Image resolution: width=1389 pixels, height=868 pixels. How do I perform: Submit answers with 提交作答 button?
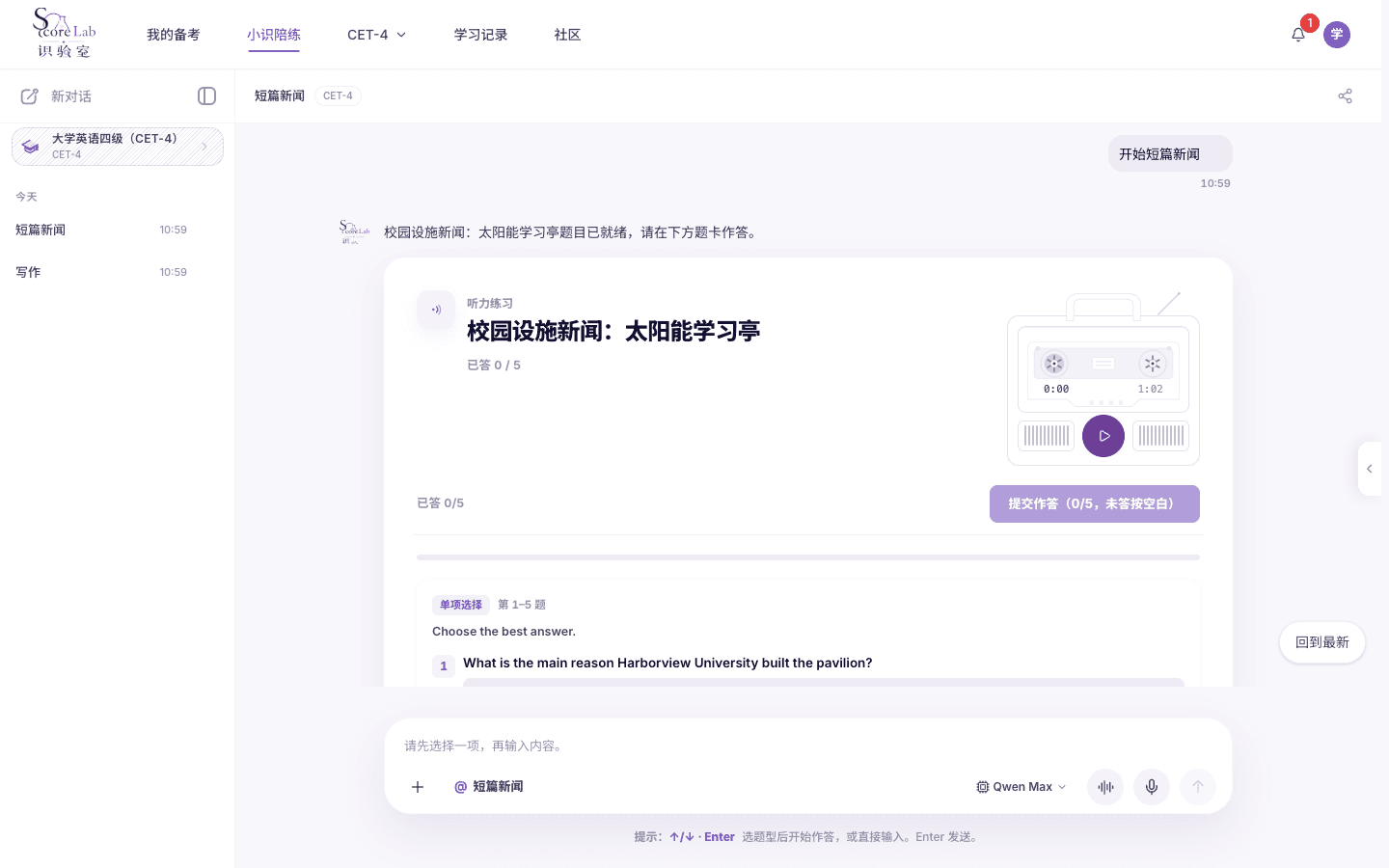tap(1095, 503)
